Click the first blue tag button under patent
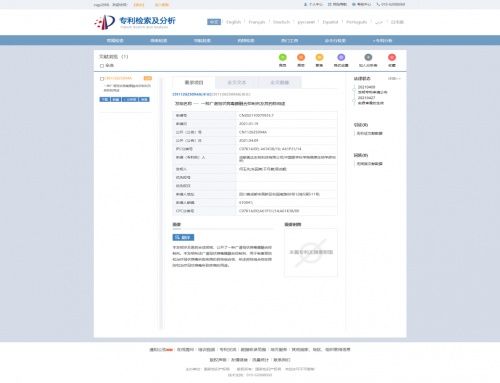Image resolution: width=500 pixels, height=383 pixels. click(104, 99)
